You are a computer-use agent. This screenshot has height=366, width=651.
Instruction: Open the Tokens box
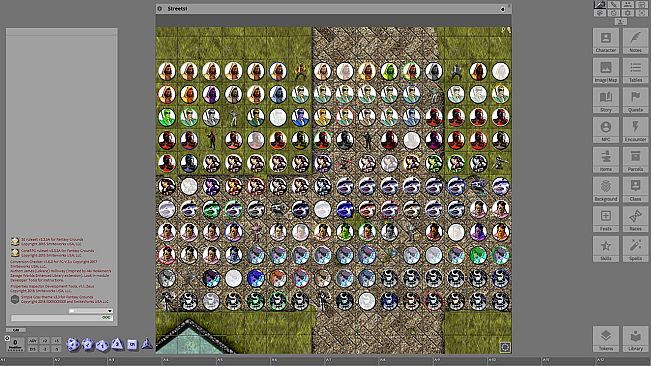(606, 339)
